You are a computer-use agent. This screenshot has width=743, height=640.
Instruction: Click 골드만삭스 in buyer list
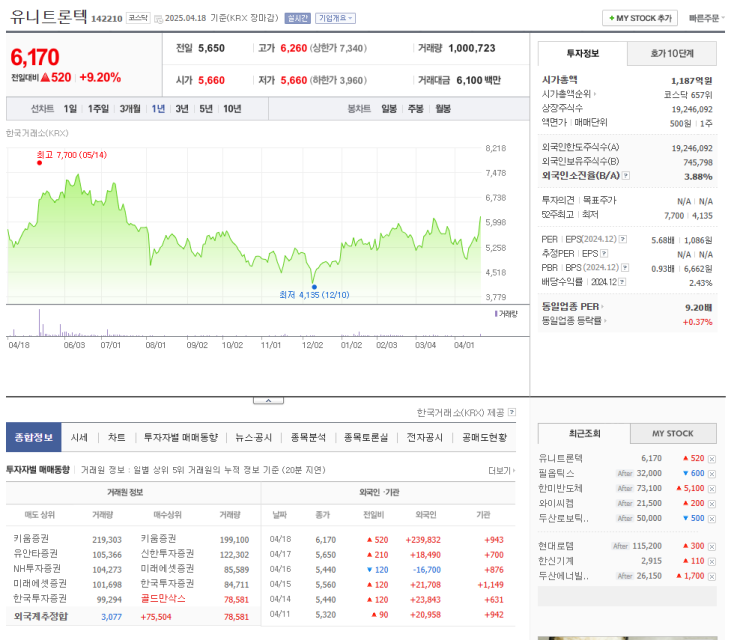(x=163, y=599)
